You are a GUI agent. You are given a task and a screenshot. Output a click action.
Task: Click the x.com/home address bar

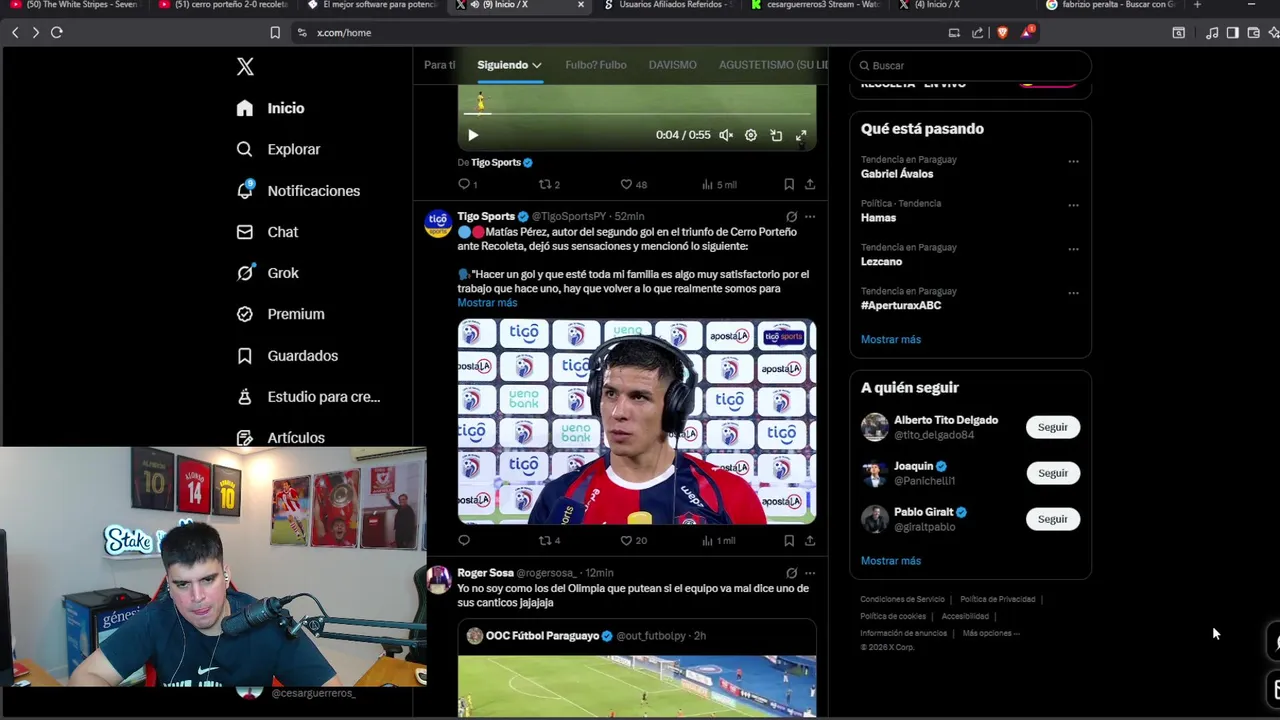click(x=344, y=33)
